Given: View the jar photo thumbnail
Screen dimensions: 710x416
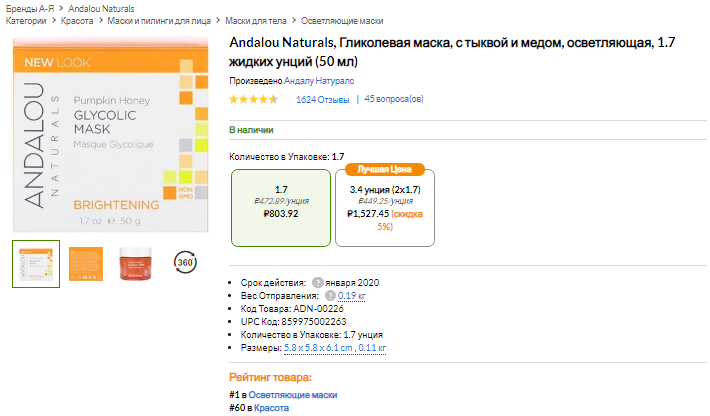Looking at the screenshot, I should [135, 263].
